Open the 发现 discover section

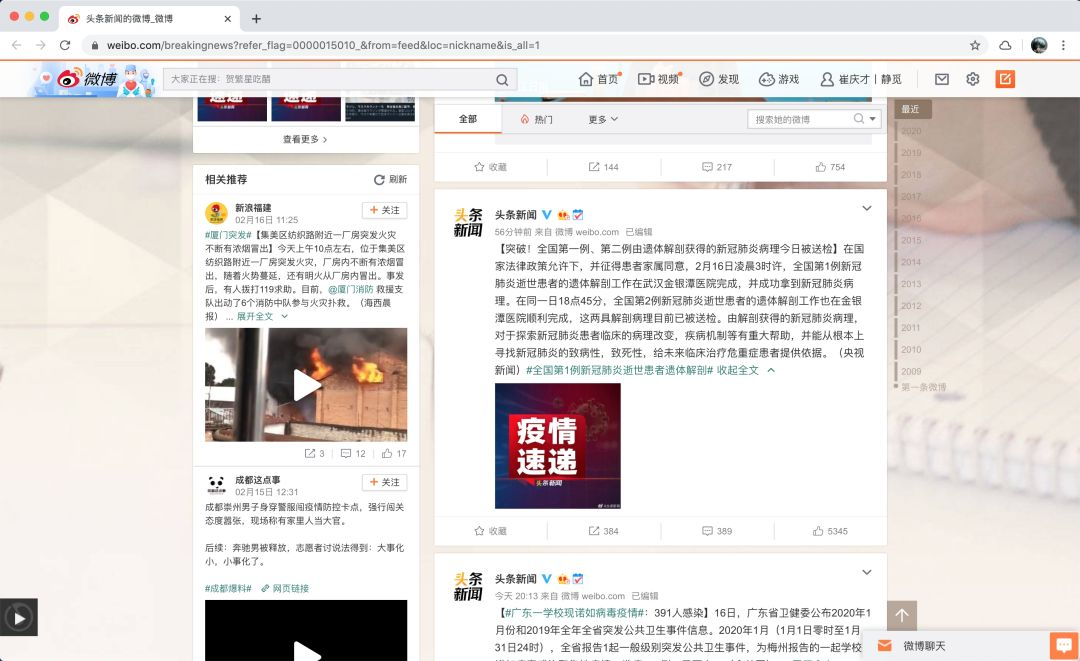719,79
